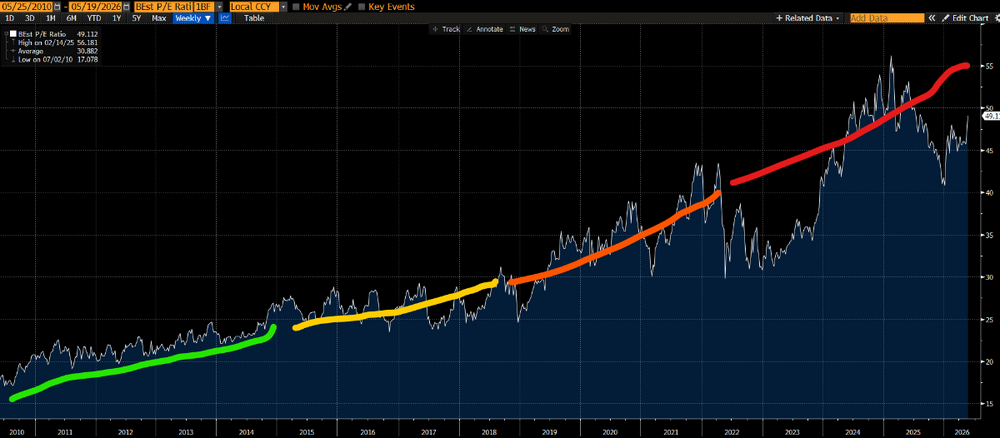Open chart settings gear icon

(996, 18)
